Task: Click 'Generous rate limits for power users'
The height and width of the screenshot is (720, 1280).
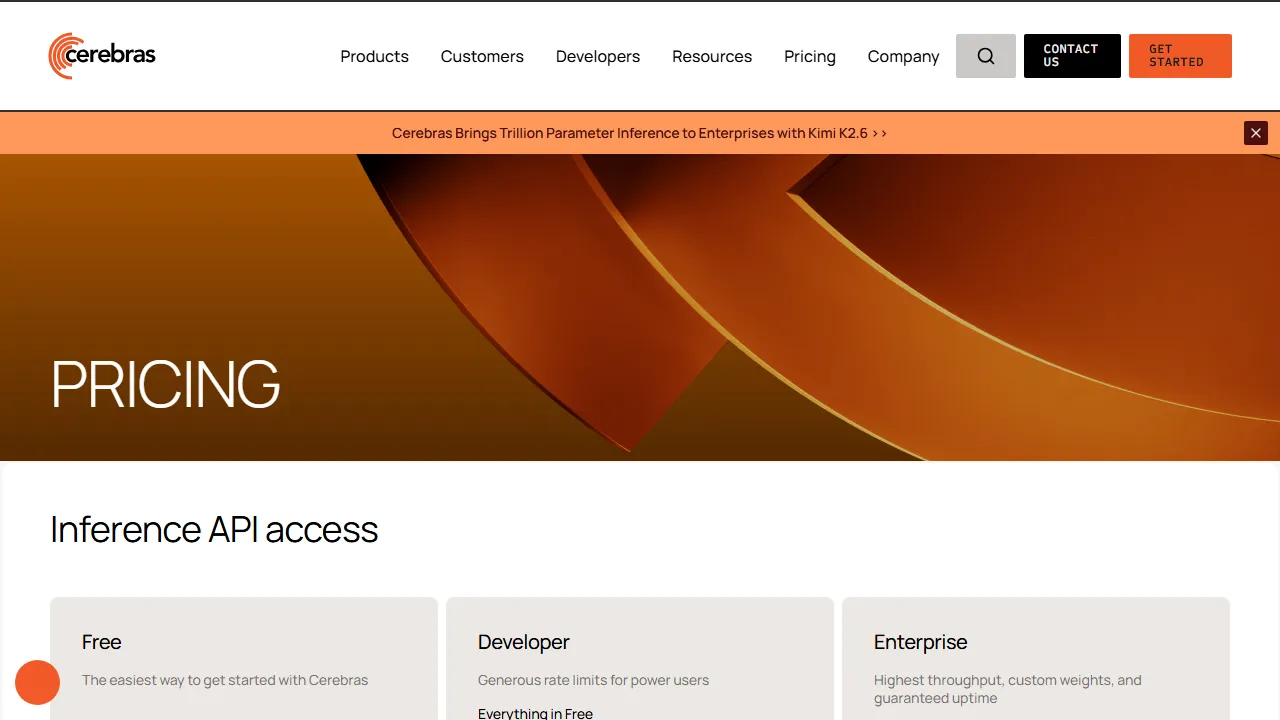Action: click(x=593, y=680)
